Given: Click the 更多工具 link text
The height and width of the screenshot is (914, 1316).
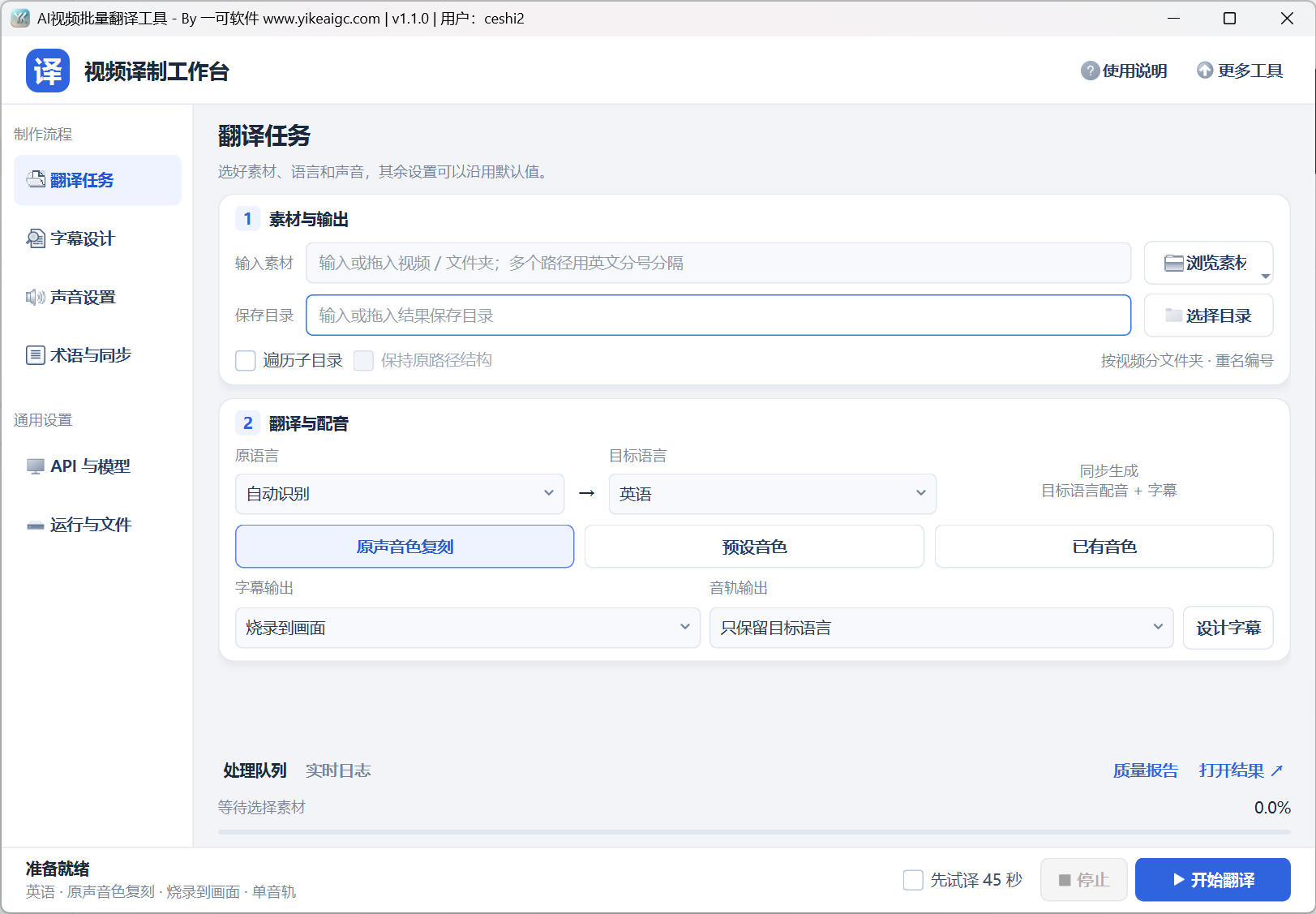Looking at the screenshot, I should coord(1250,71).
